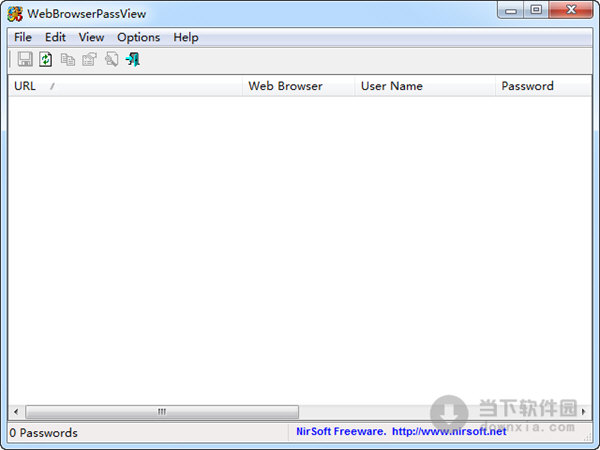The image size is (600, 450).
Task: Open the View menu
Action: (x=91, y=38)
